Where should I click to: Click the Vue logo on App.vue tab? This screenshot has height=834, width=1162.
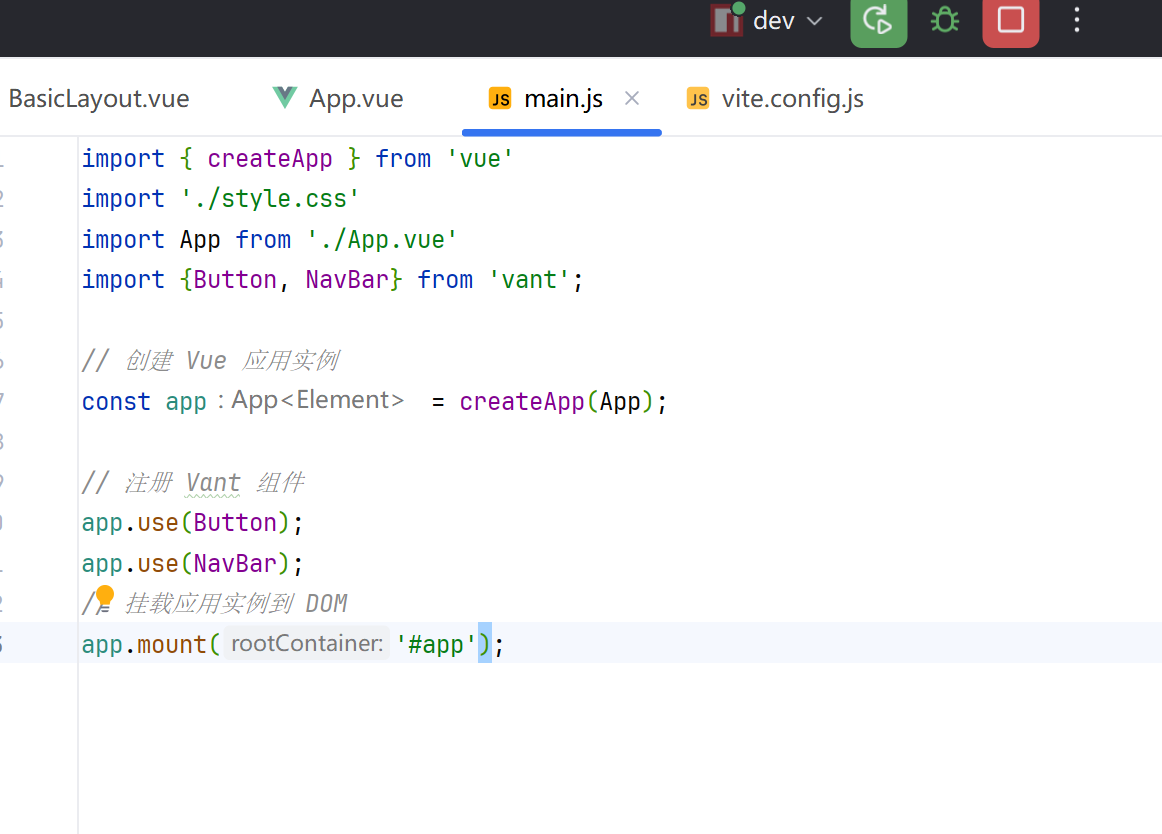285,98
